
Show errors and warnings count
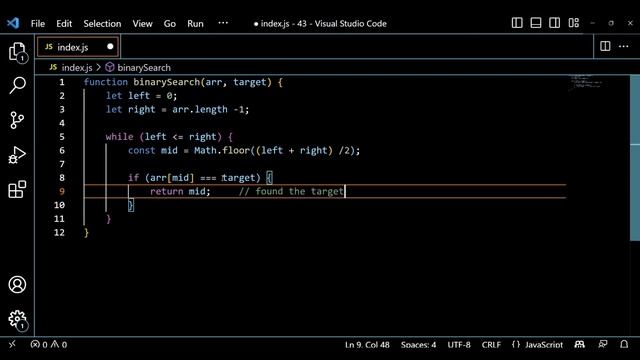(x=49, y=344)
